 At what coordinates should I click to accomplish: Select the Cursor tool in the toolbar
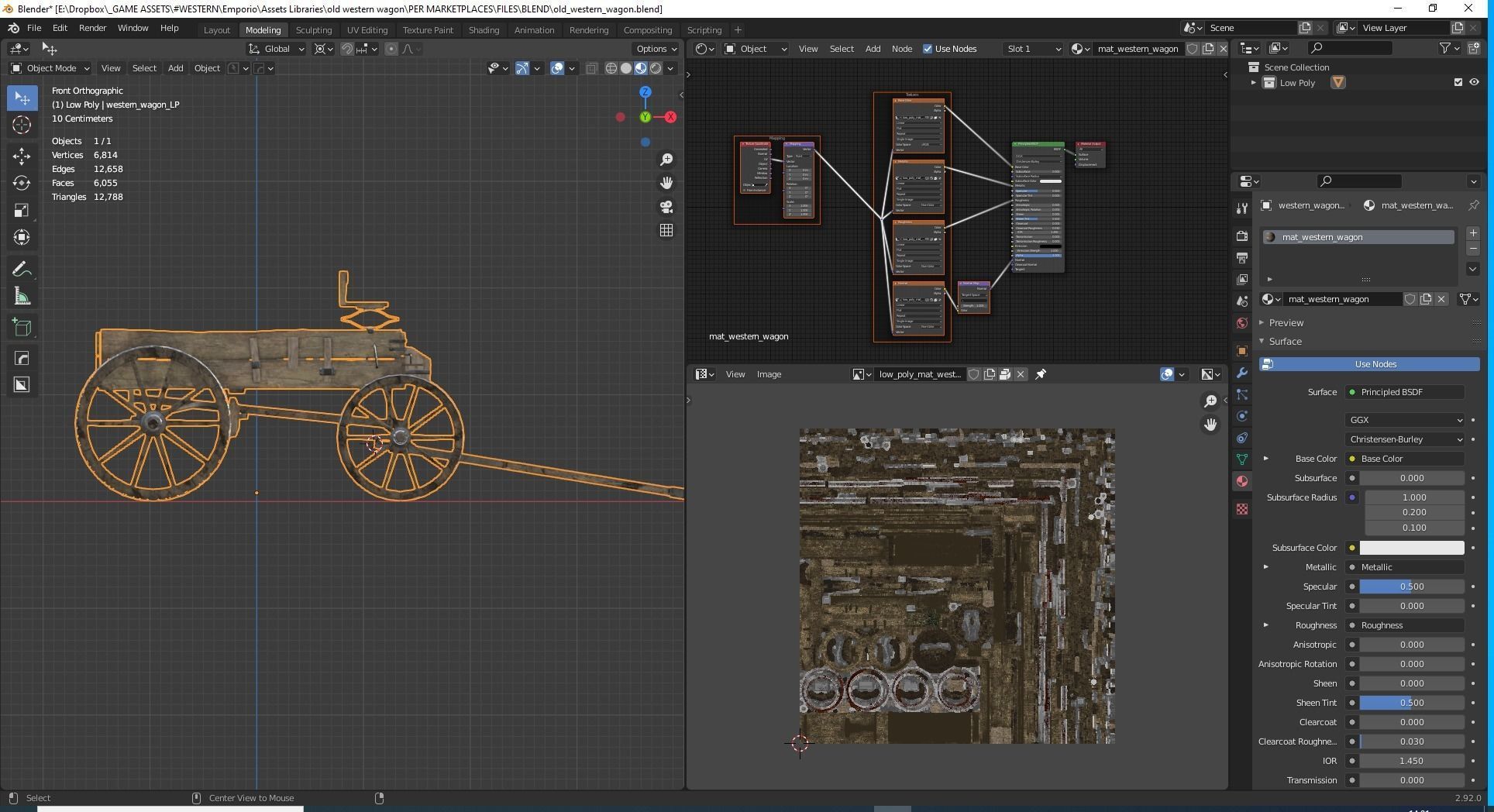(x=22, y=125)
